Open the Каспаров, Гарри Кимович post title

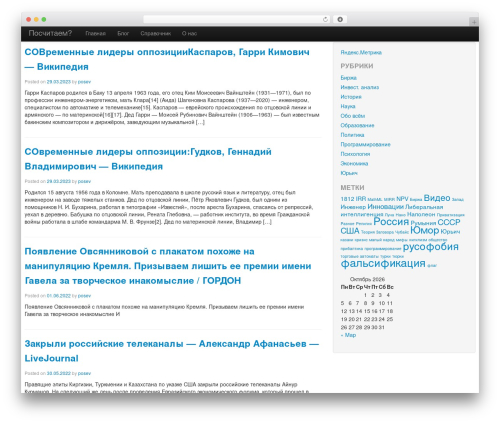[167, 59]
